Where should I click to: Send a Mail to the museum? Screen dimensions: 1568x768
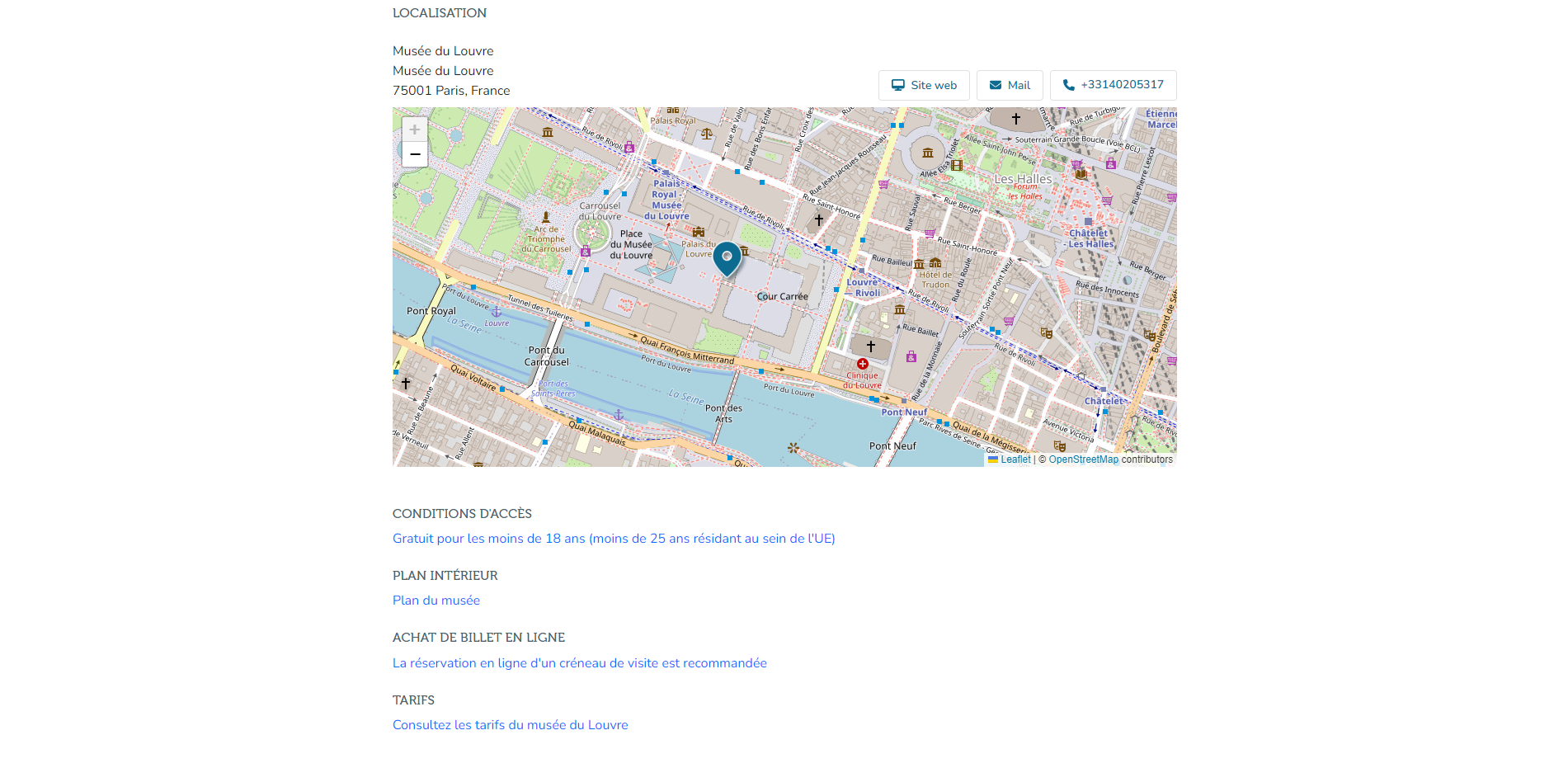click(x=1010, y=85)
